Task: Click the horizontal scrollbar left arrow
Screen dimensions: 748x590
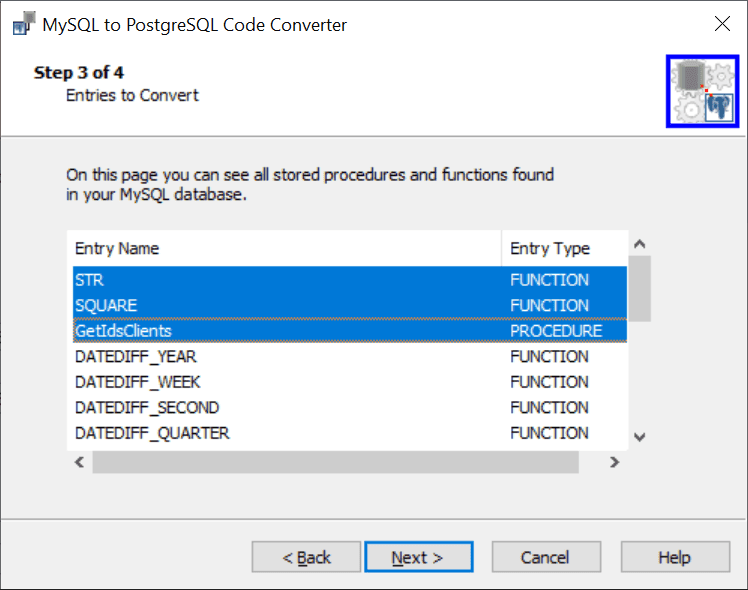Action: coord(80,462)
